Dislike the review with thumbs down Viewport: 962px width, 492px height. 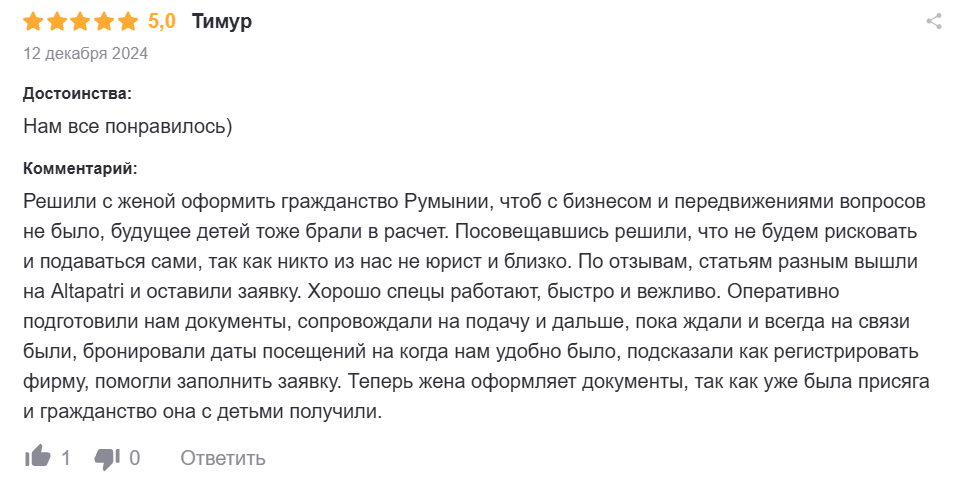tap(107, 458)
